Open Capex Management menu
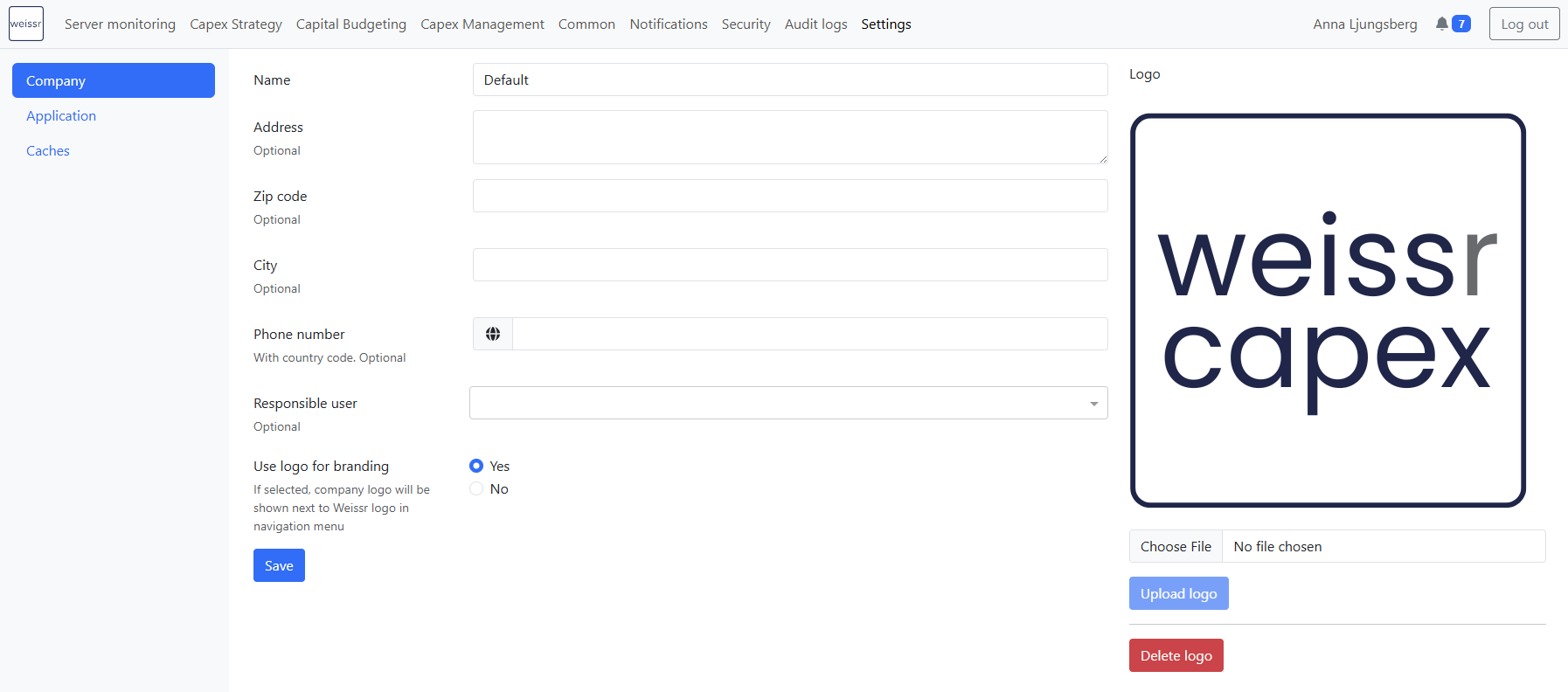 482,24
